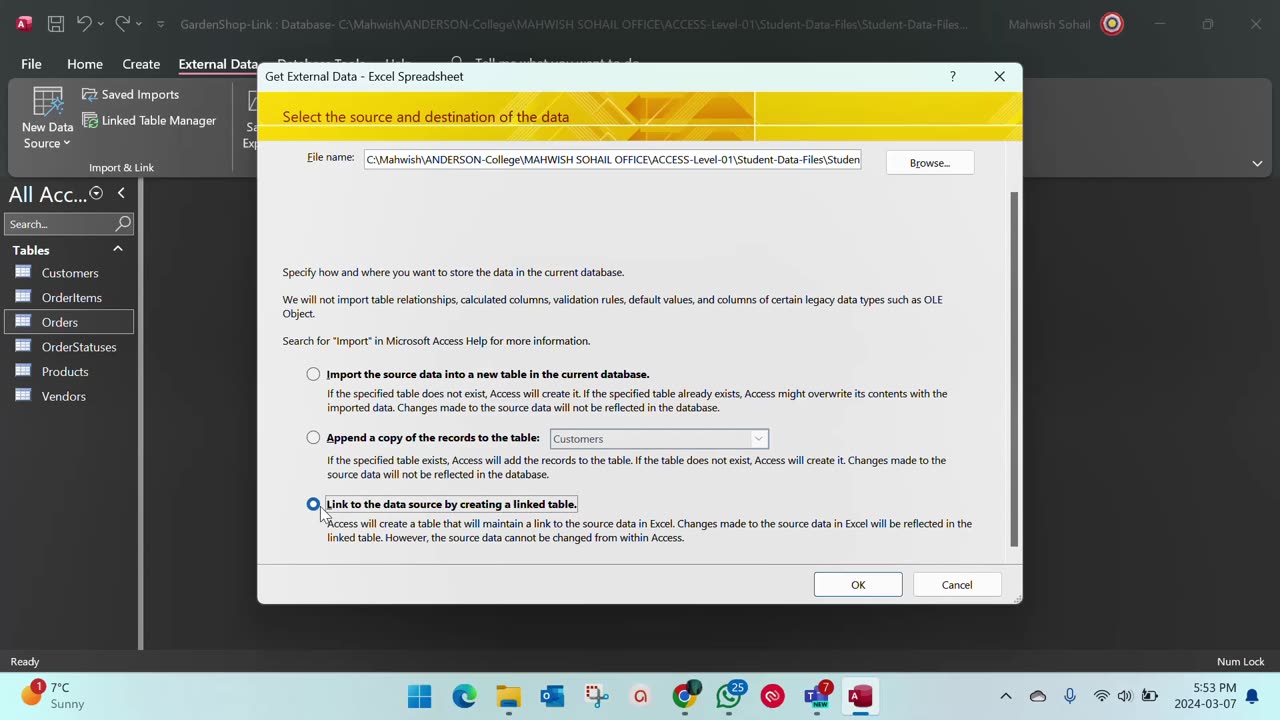The width and height of the screenshot is (1280, 720).
Task: Click the search magnifier icon
Action: click(x=123, y=224)
